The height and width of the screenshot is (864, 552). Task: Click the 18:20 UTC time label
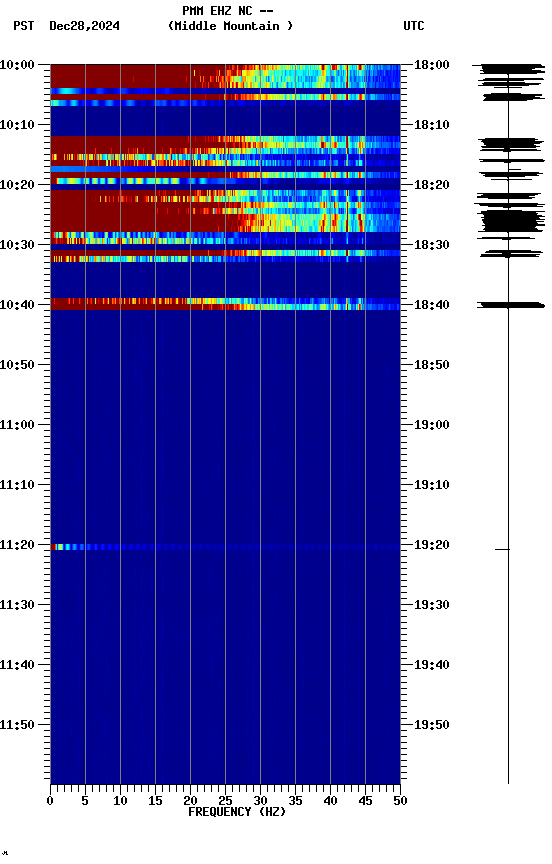click(432, 185)
